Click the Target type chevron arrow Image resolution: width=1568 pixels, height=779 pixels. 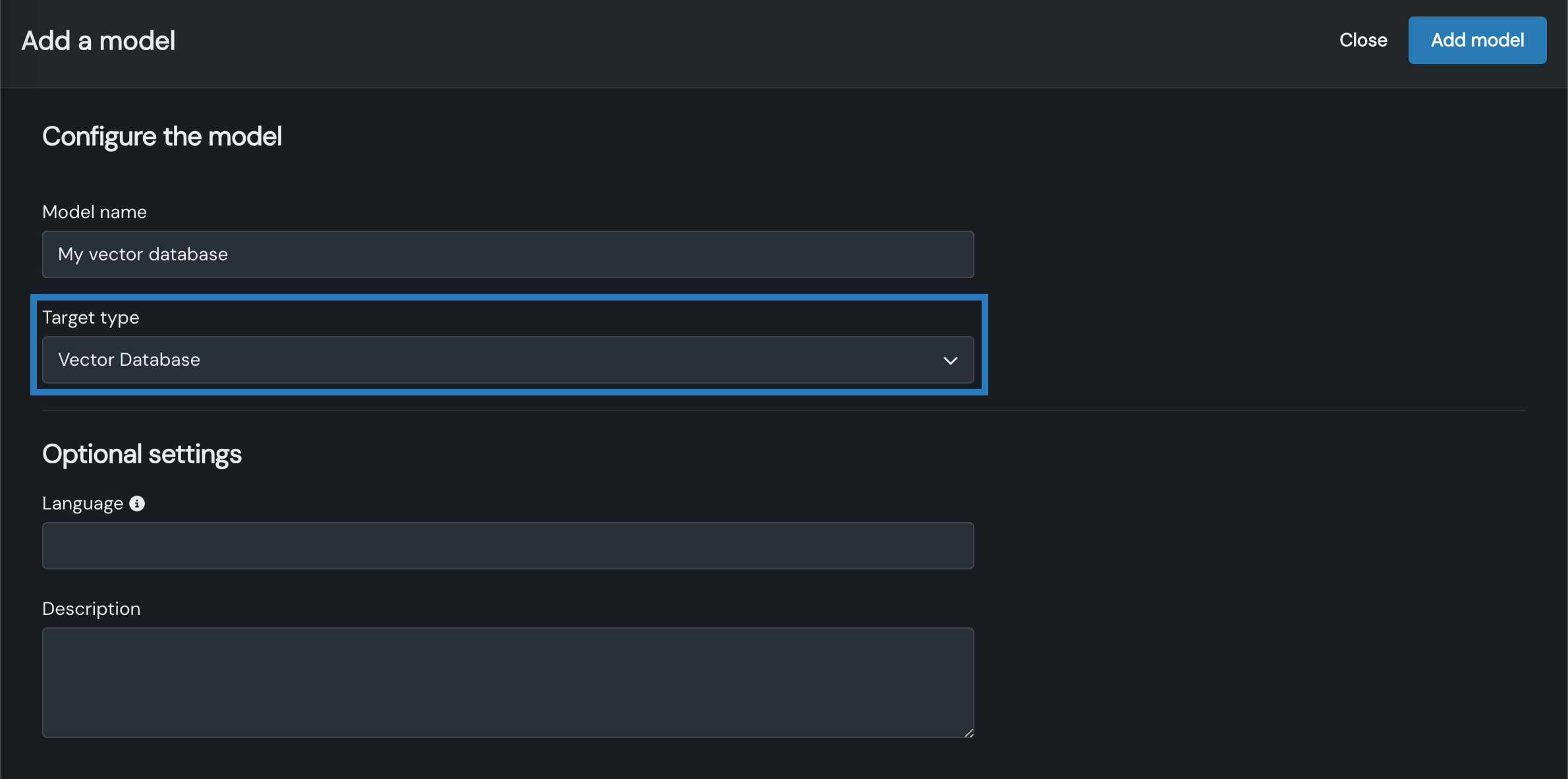pyautogui.click(x=950, y=361)
